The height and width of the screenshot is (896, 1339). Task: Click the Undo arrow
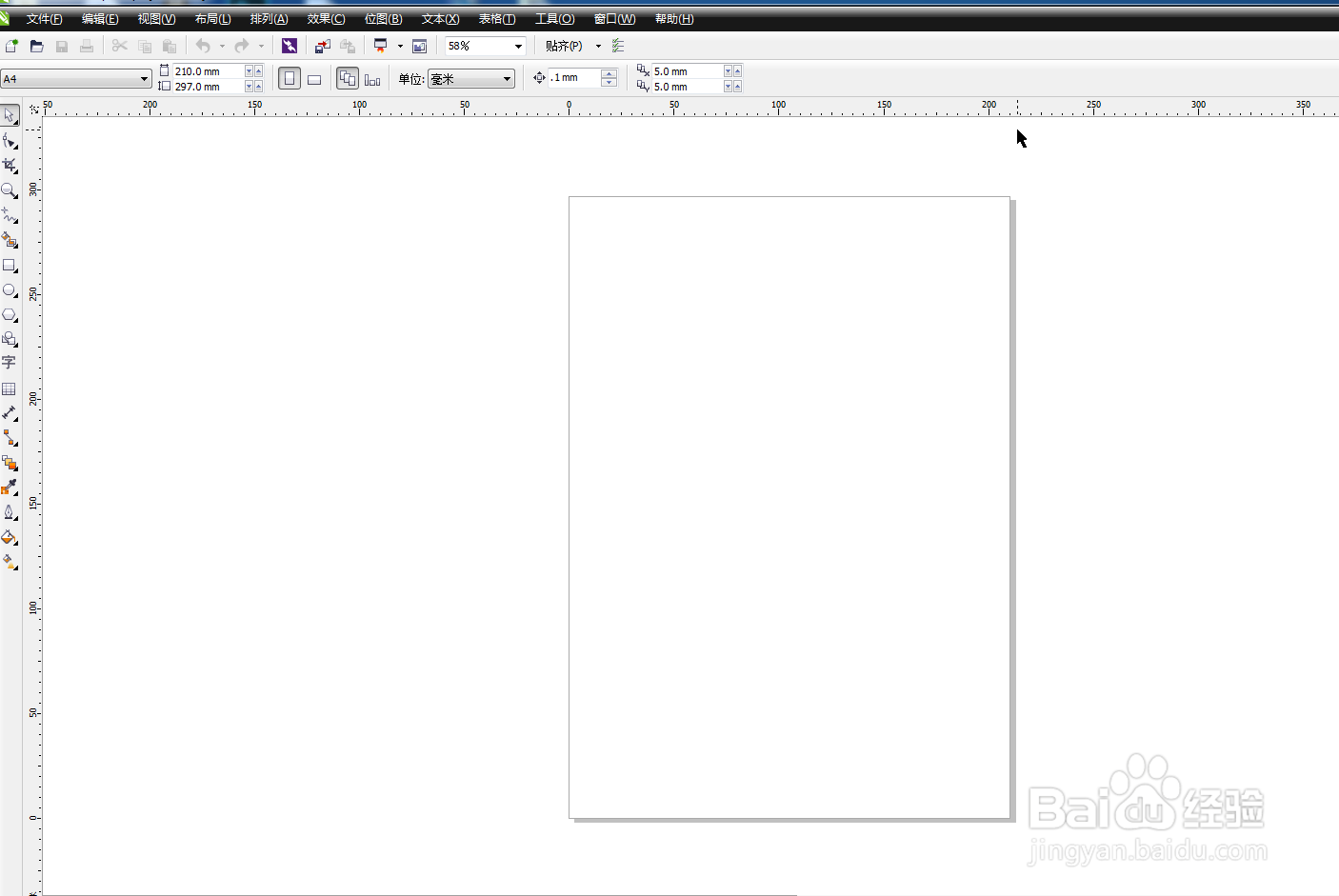203,46
